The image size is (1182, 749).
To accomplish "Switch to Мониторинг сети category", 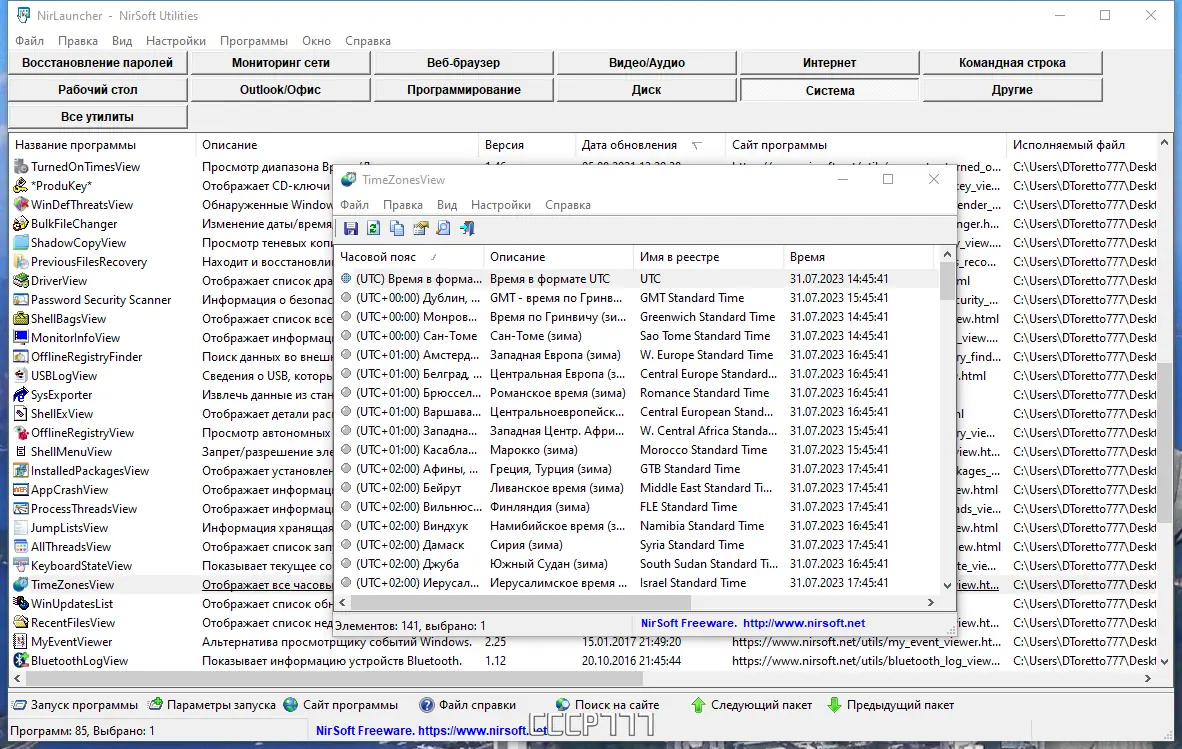I will point(280,63).
